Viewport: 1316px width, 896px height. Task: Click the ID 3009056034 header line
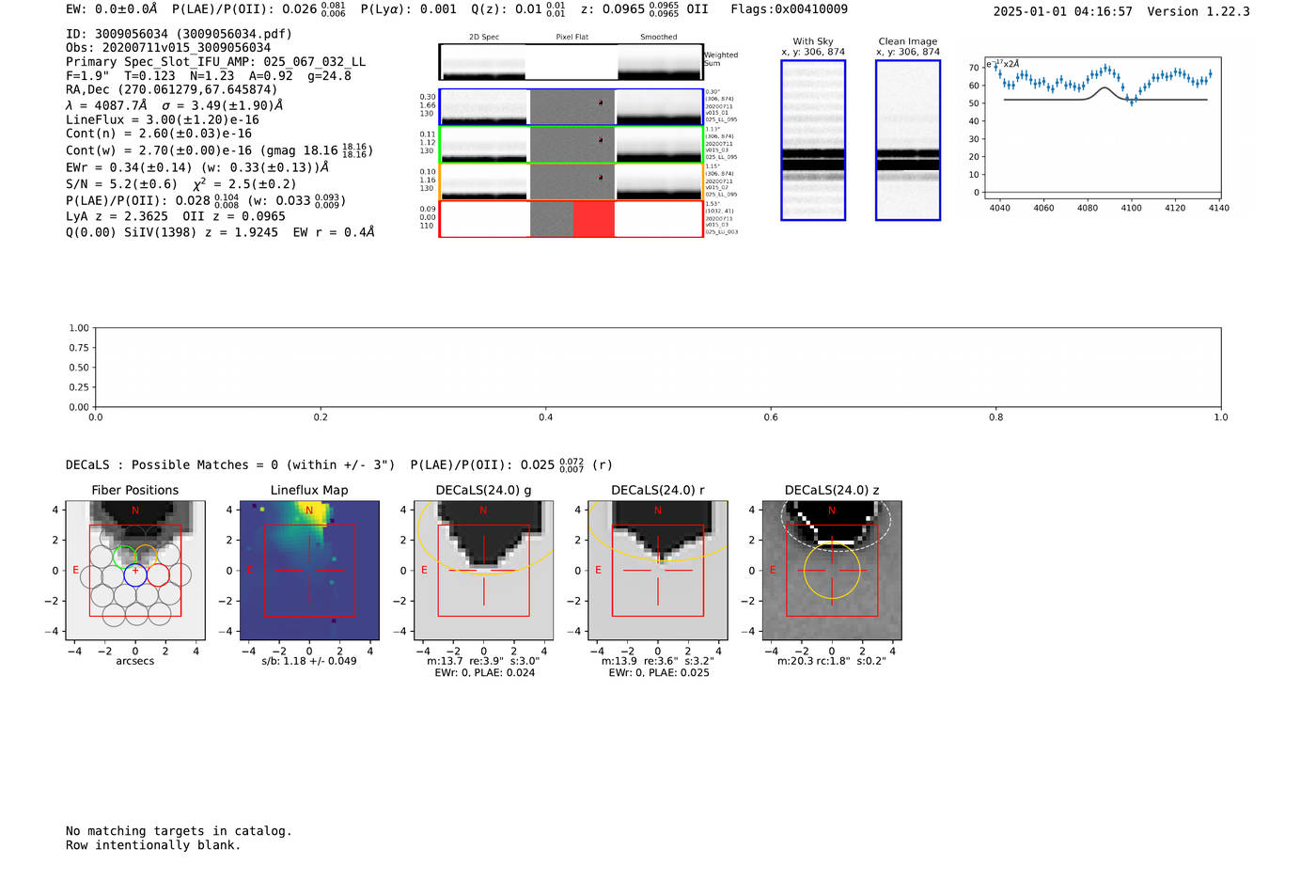tap(179, 34)
